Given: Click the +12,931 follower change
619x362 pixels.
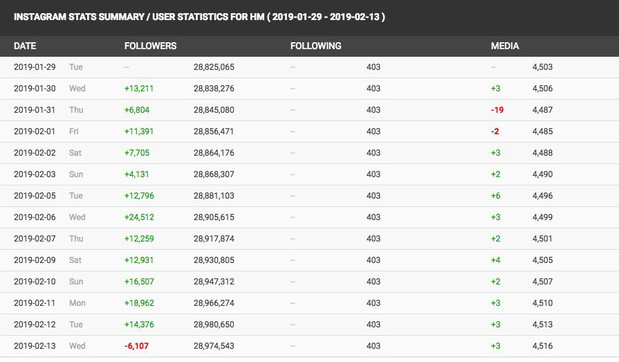Looking at the screenshot, I should (x=139, y=260).
